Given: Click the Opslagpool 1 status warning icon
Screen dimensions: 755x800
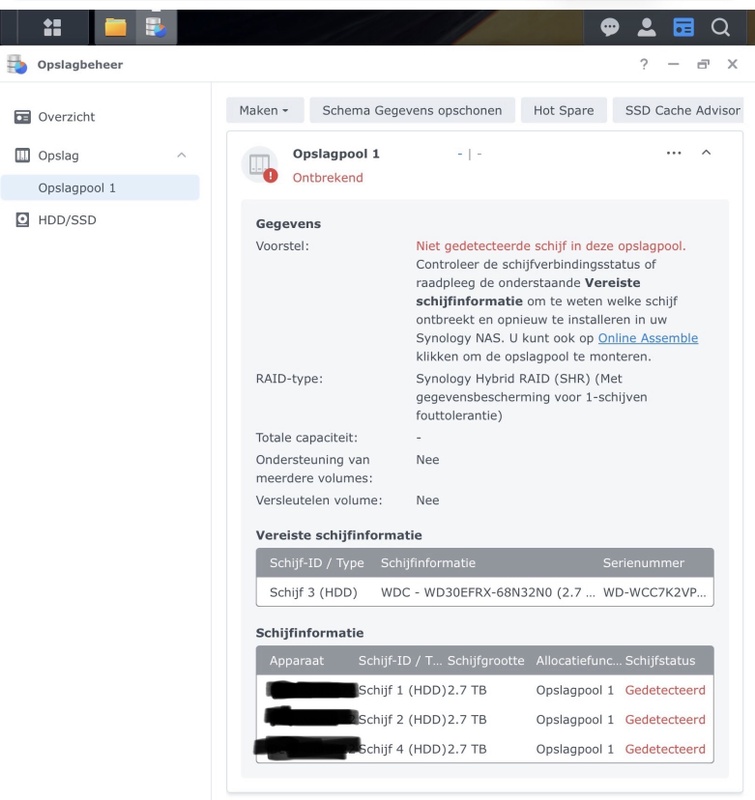Looking at the screenshot, I should [x=270, y=176].
